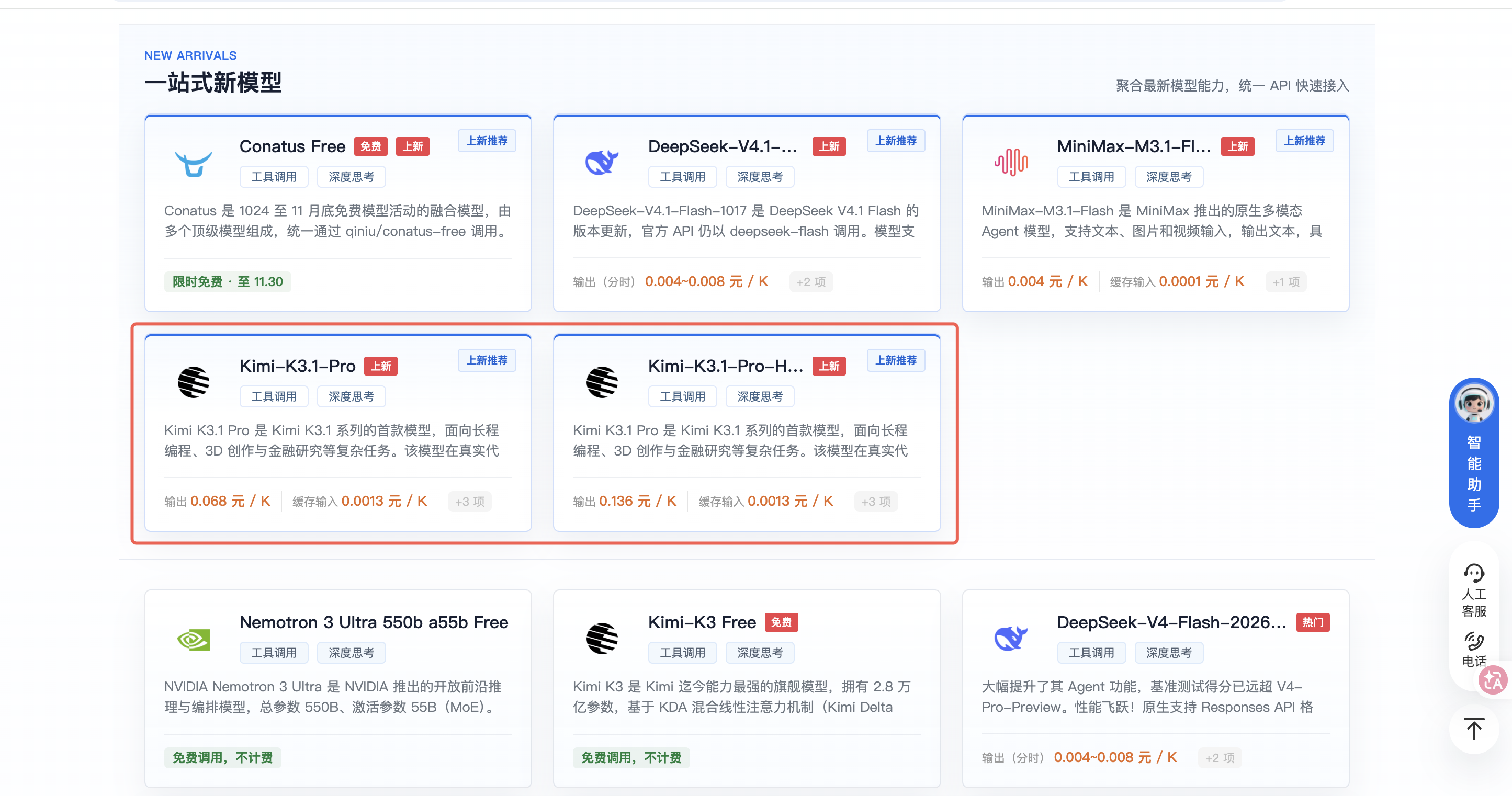This screenshot has height=796, width=1512.
Task: Click the 上新推荐 tag on Kimi-K3.1-Pro-H card
Action: tap(896, 361)
